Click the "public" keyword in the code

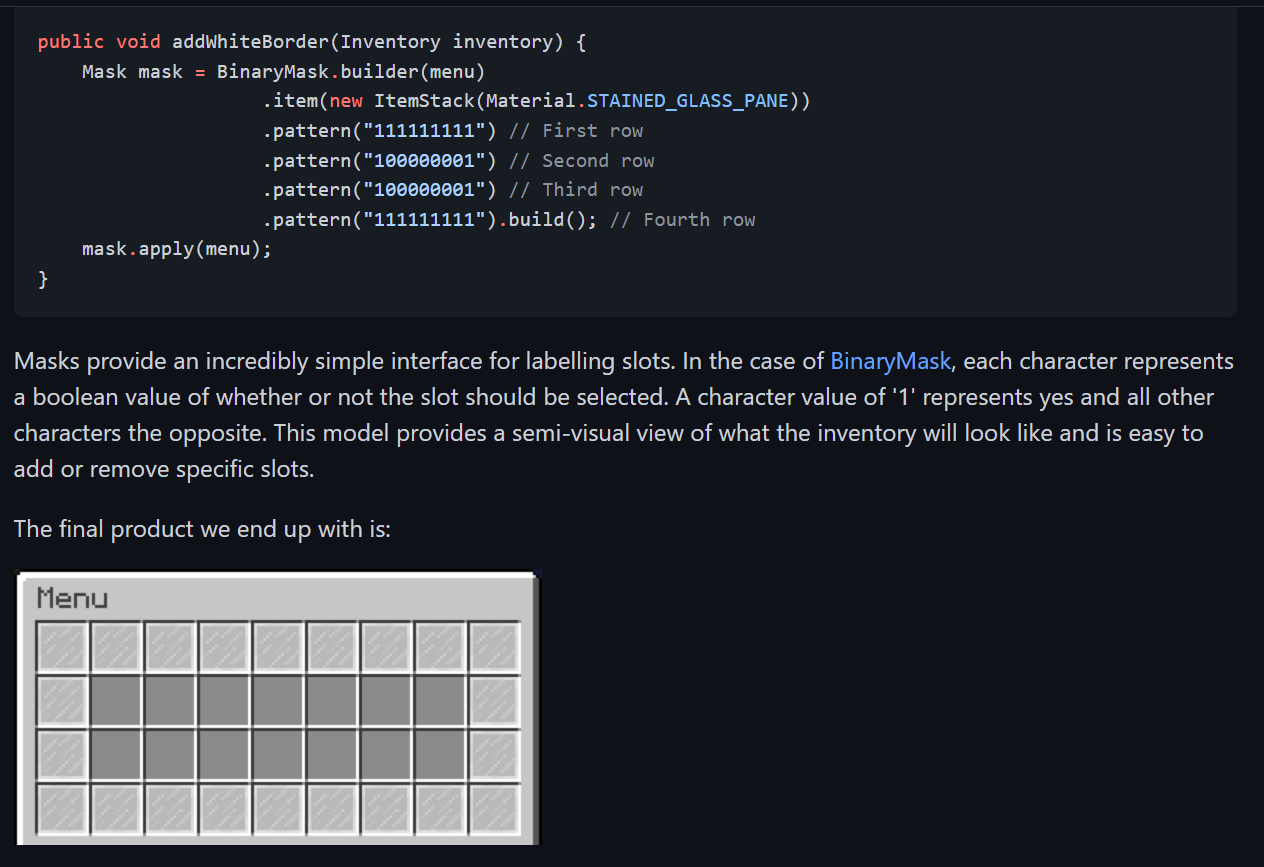point(70,42)
